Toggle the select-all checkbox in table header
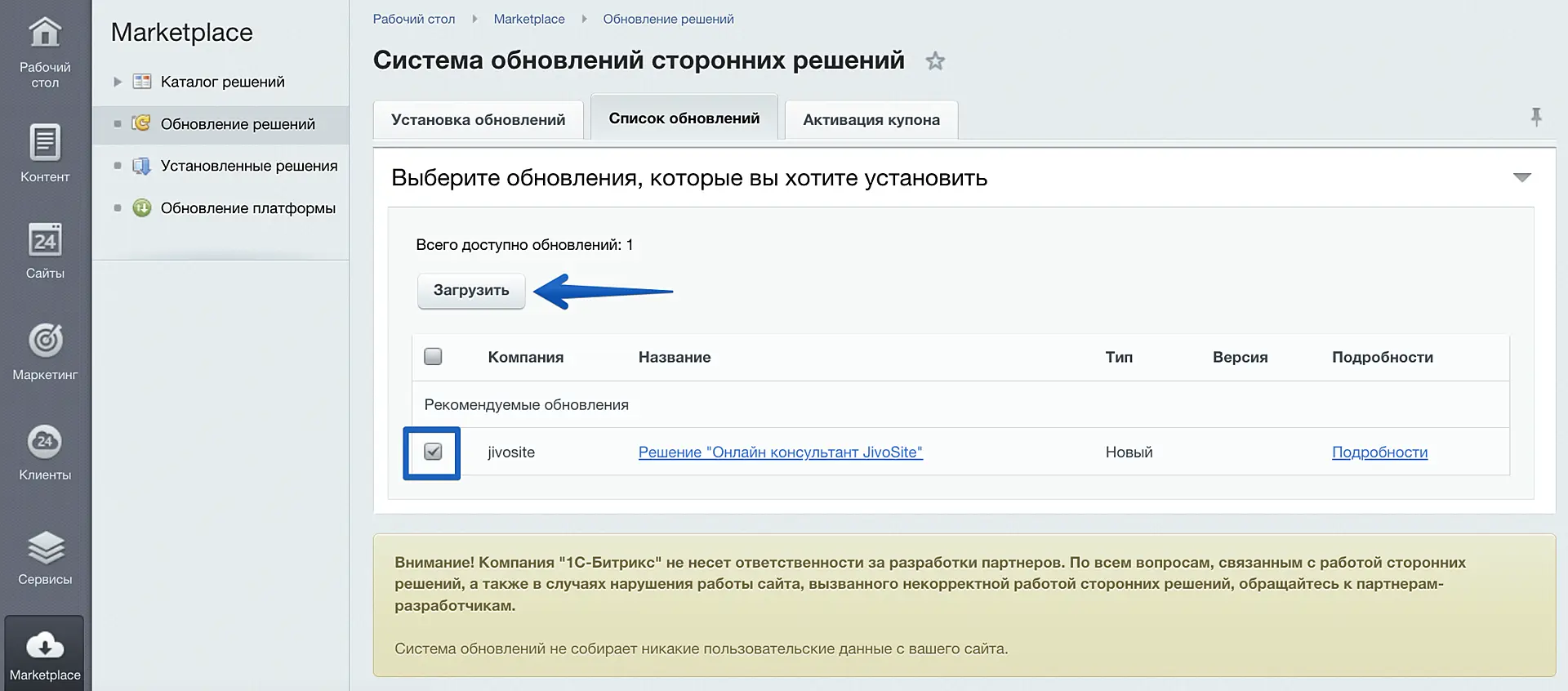1568x691 pixels. (433, 357)
